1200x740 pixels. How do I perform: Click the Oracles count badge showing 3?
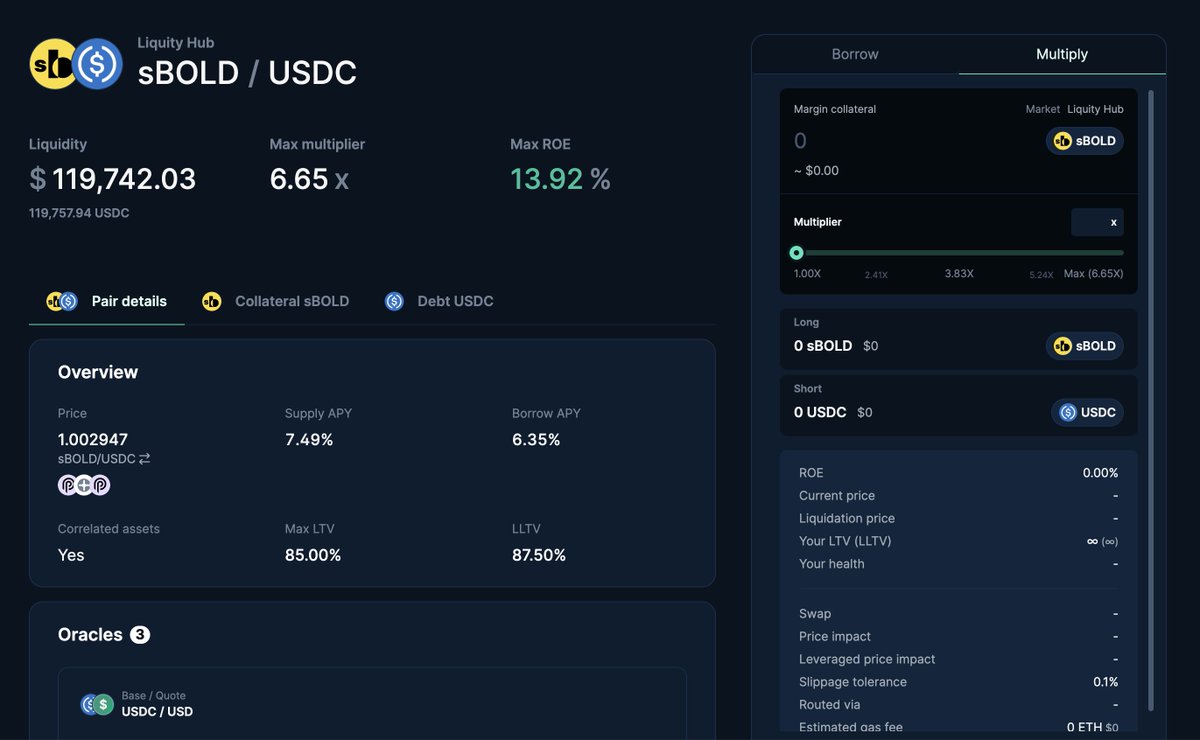tap(140, 633)
